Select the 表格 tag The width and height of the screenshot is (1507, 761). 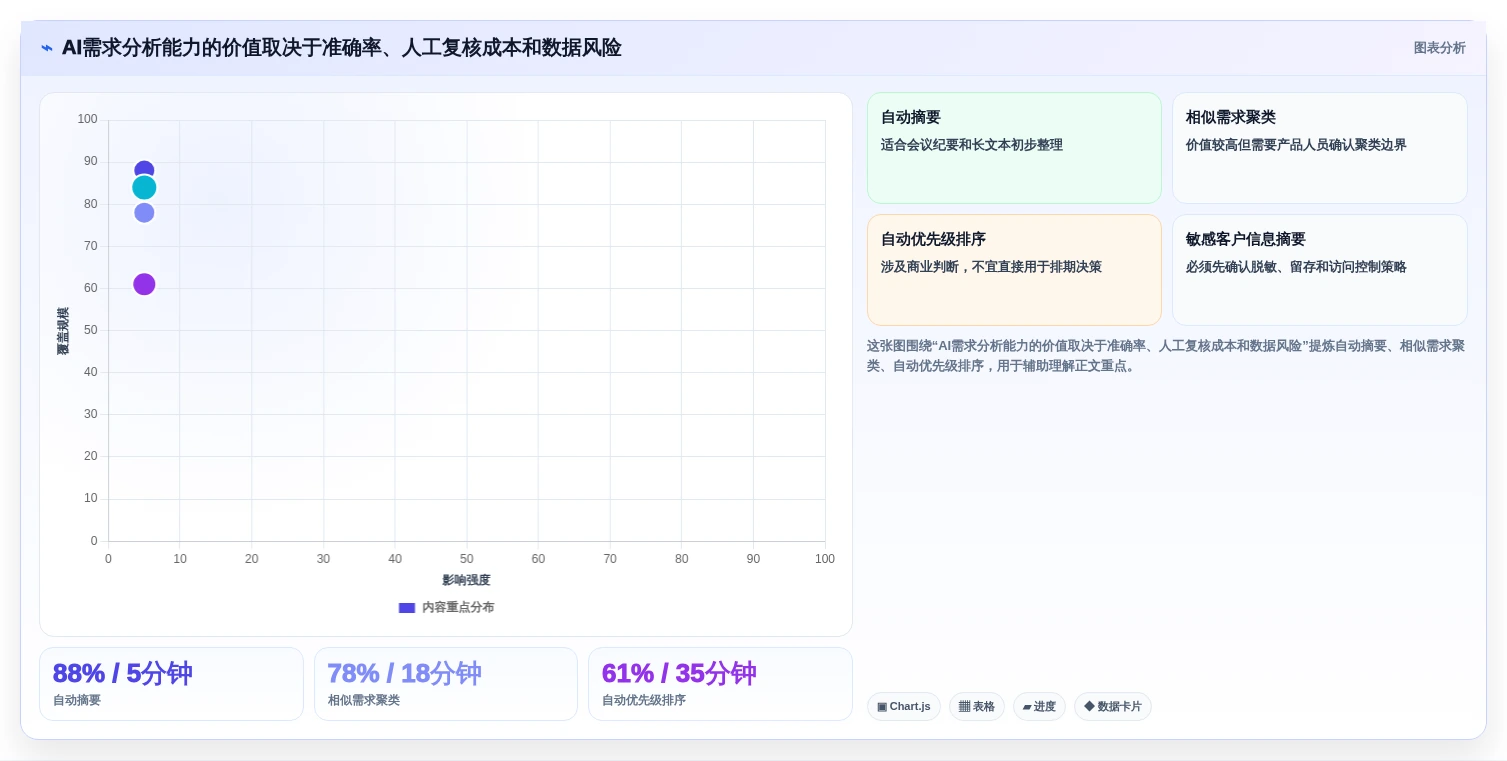click(x=977, y=706)
